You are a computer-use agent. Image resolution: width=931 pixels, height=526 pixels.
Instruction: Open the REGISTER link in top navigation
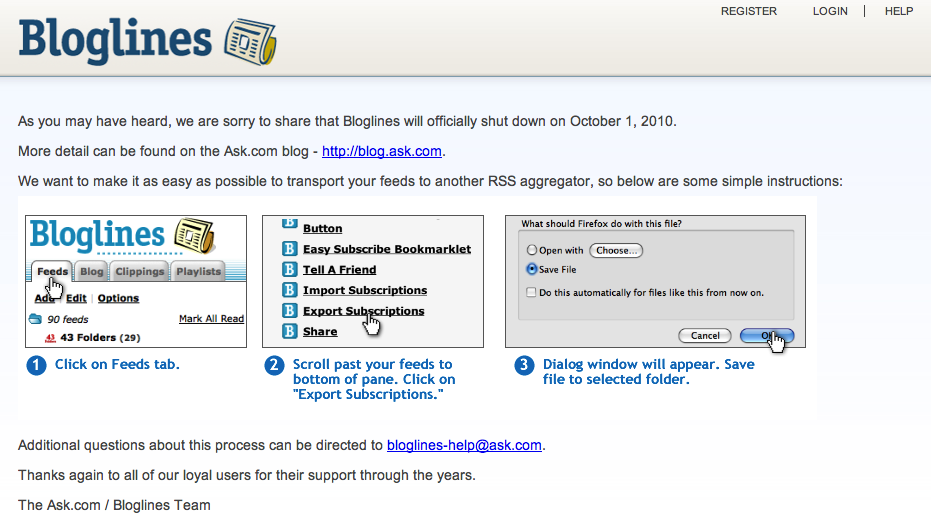coord(749,11)
